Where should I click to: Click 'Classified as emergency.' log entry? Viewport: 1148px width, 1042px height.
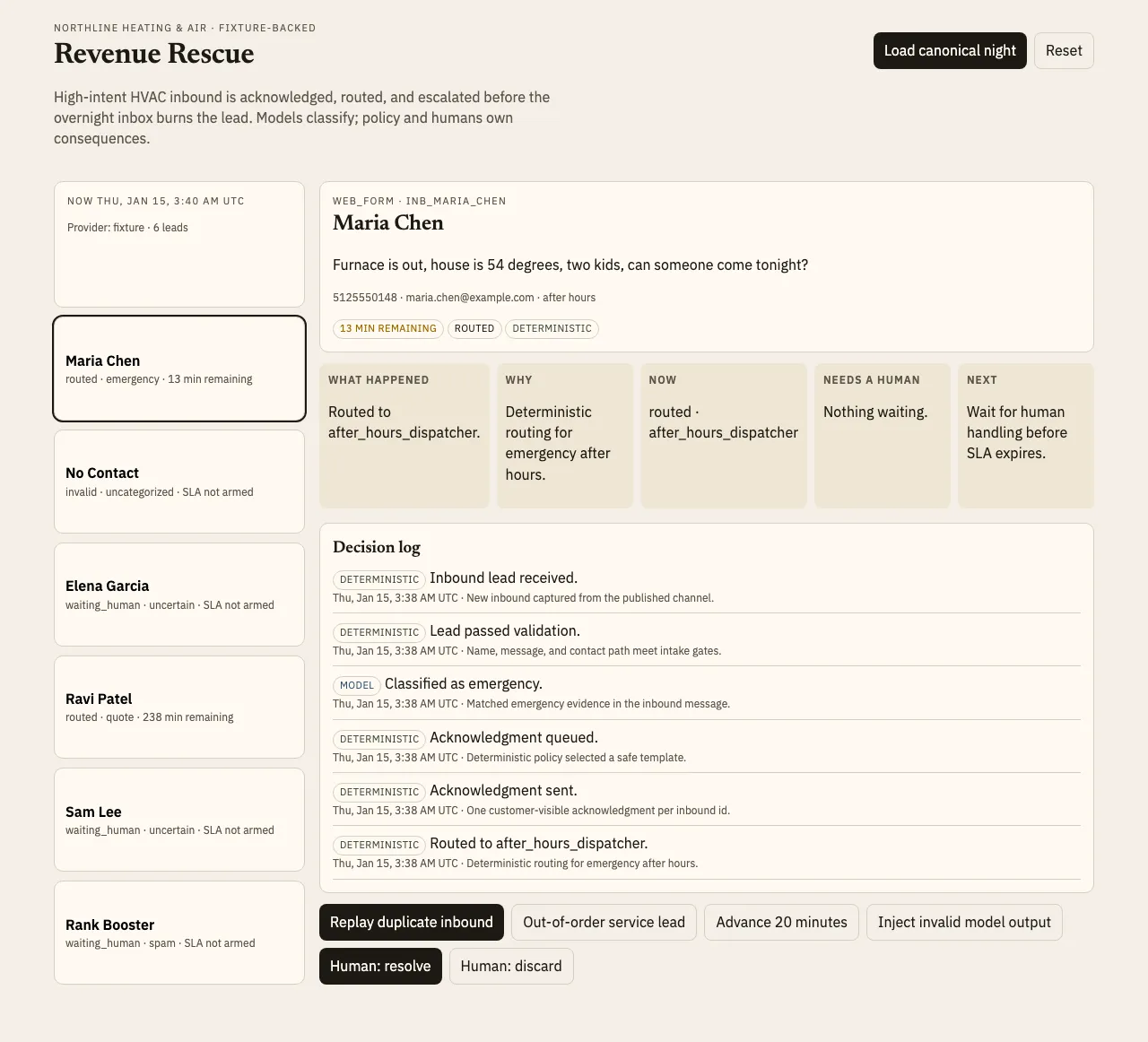(707, 693)
